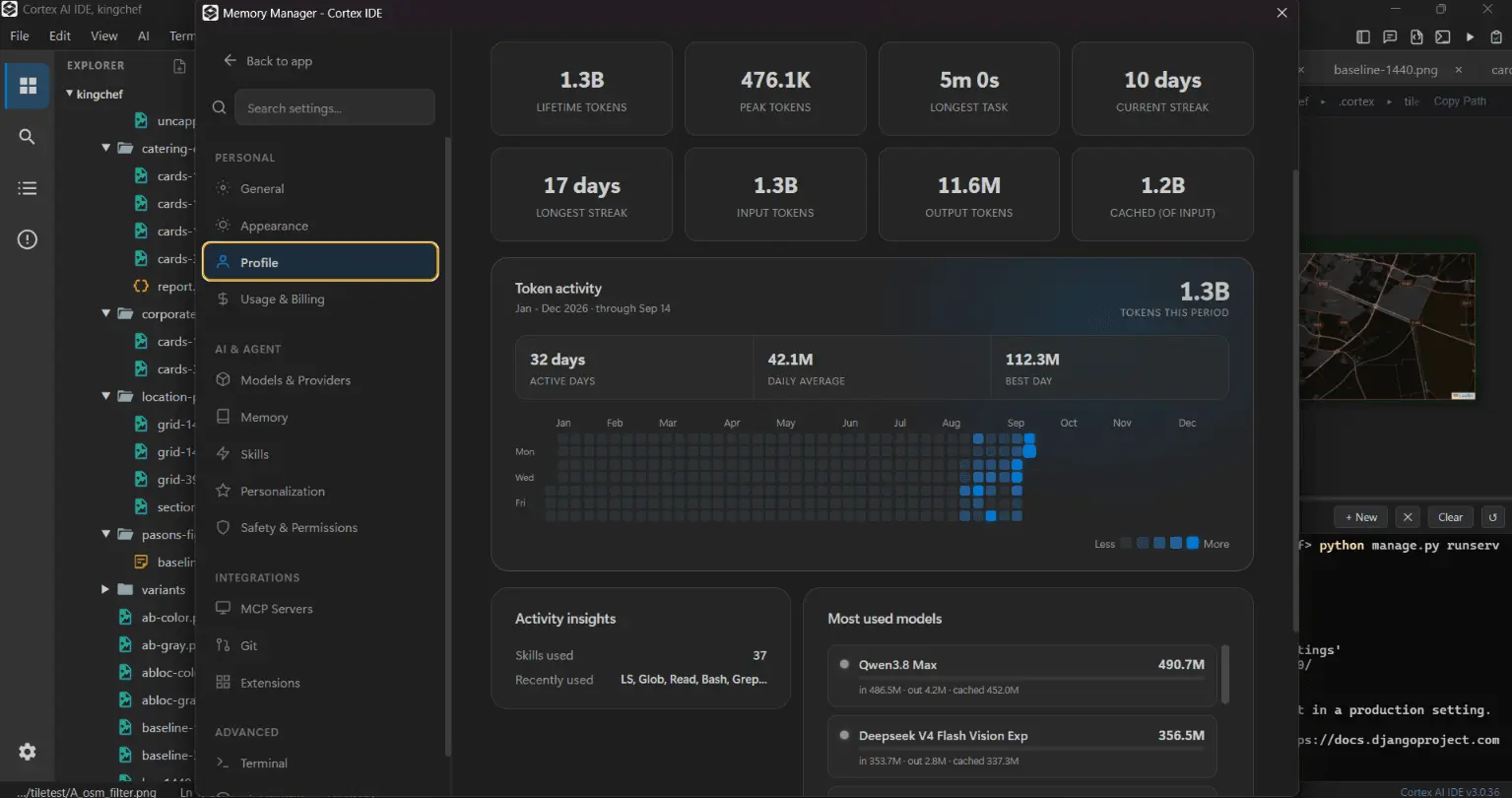The image size is (1512, 798).
Task: Click the clipboard check icon in the top toolbar
Action: [x=1497, y=37]
